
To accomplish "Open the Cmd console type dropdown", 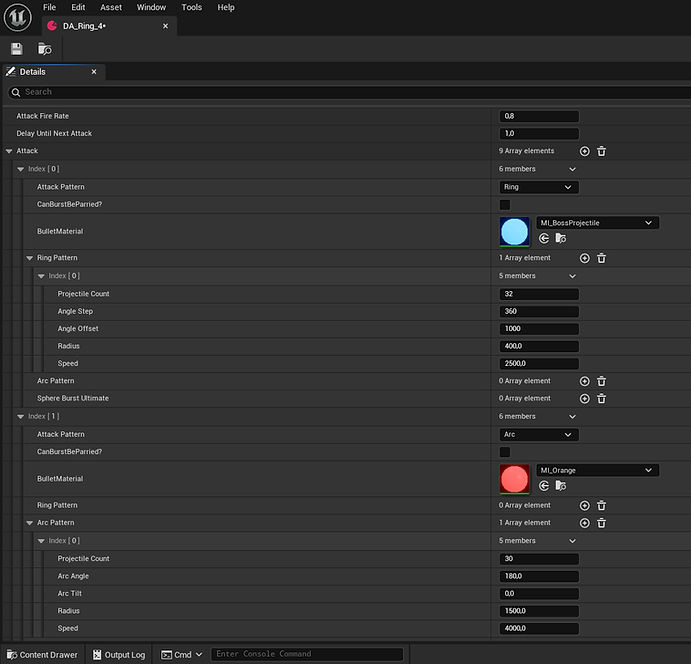I will pos(182,655).
